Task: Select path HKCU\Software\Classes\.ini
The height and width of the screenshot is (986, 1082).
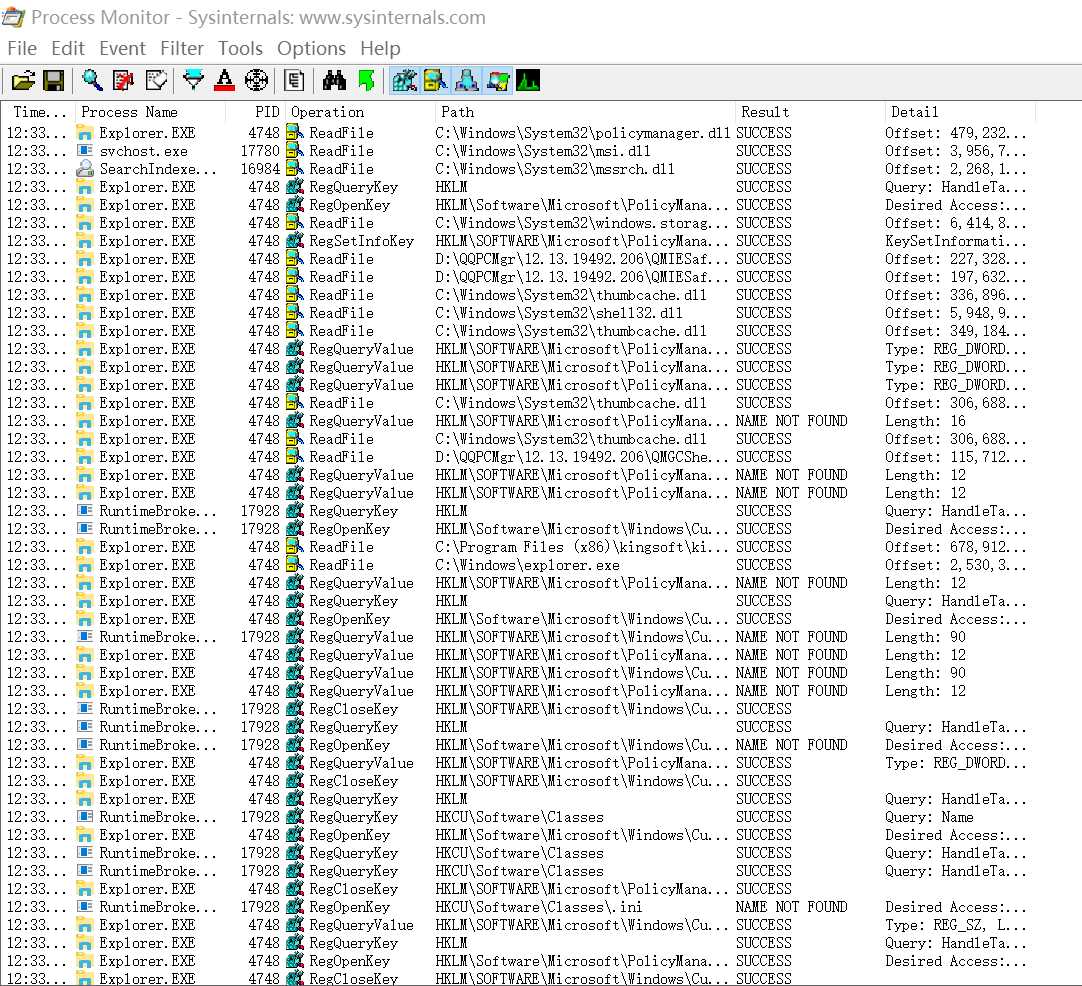Action: pyautogui.click(x=539, y=907)
